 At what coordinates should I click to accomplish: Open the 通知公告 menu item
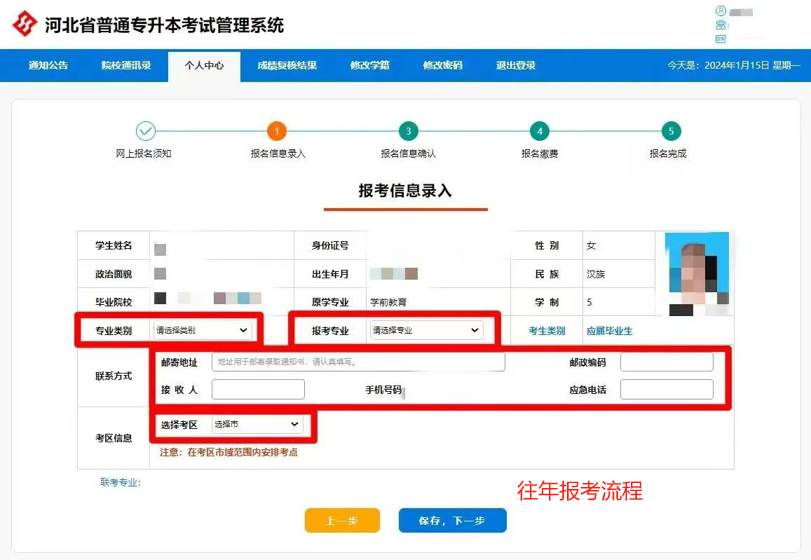pos(48,65)
